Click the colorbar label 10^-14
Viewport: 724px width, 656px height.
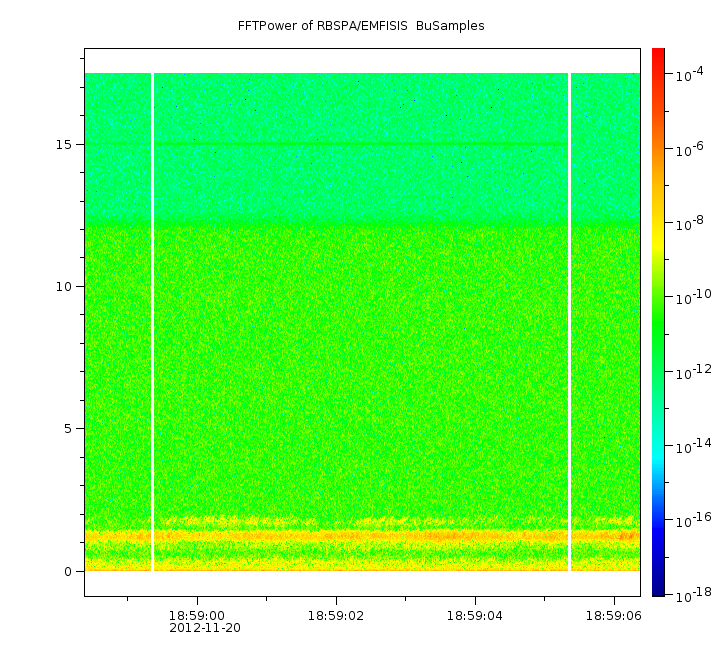coord(694,446)
